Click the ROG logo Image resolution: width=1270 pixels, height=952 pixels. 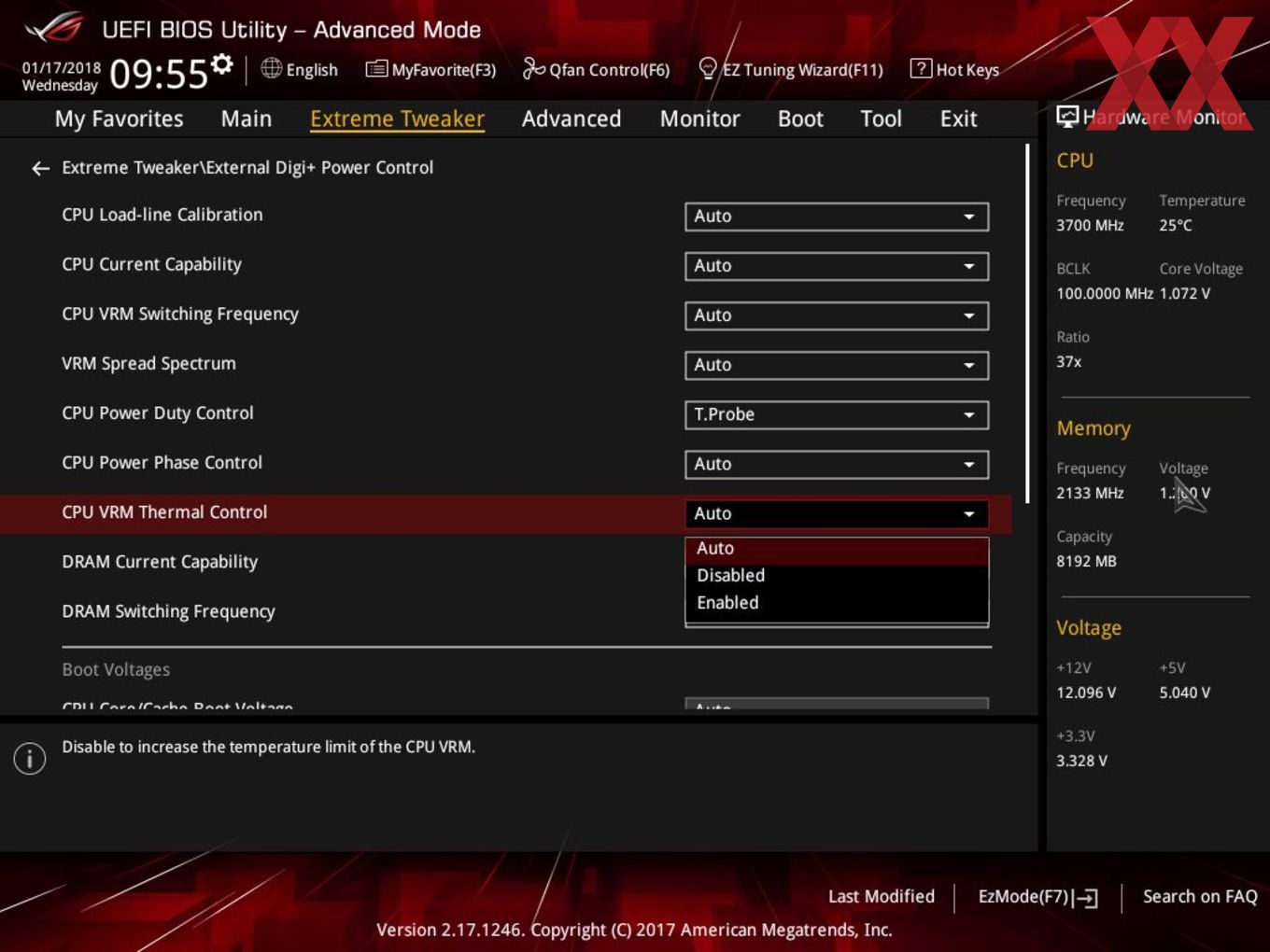point(54,28)
